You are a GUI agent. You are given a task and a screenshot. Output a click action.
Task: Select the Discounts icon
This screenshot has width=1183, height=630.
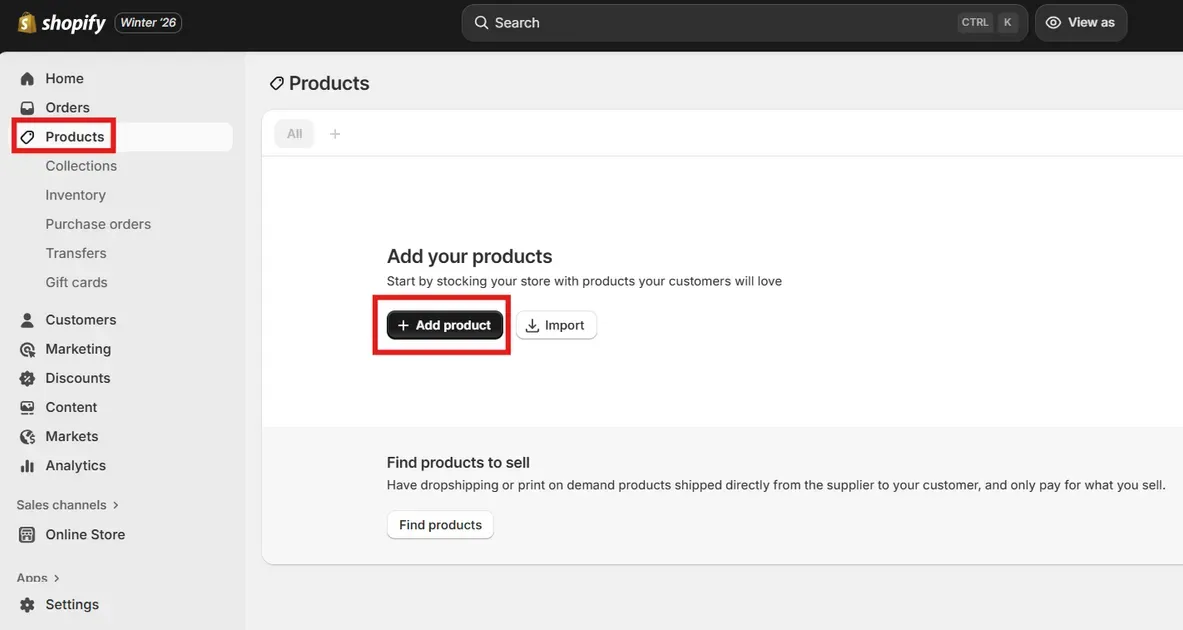[x=26, y=377]
